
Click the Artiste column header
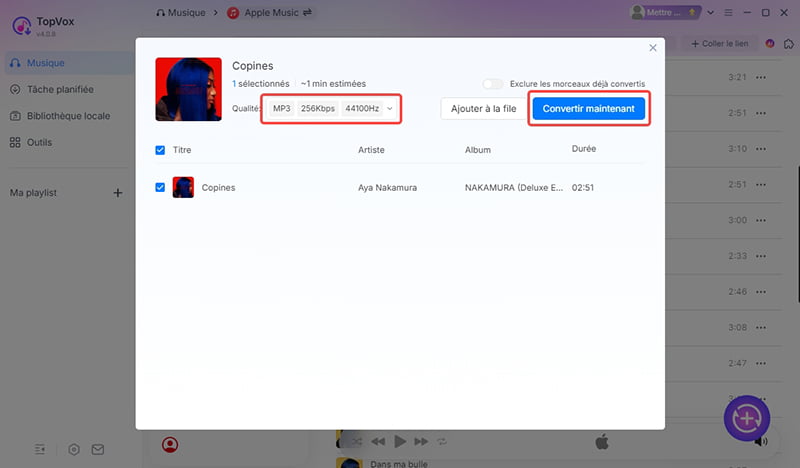tap(371, 150)
